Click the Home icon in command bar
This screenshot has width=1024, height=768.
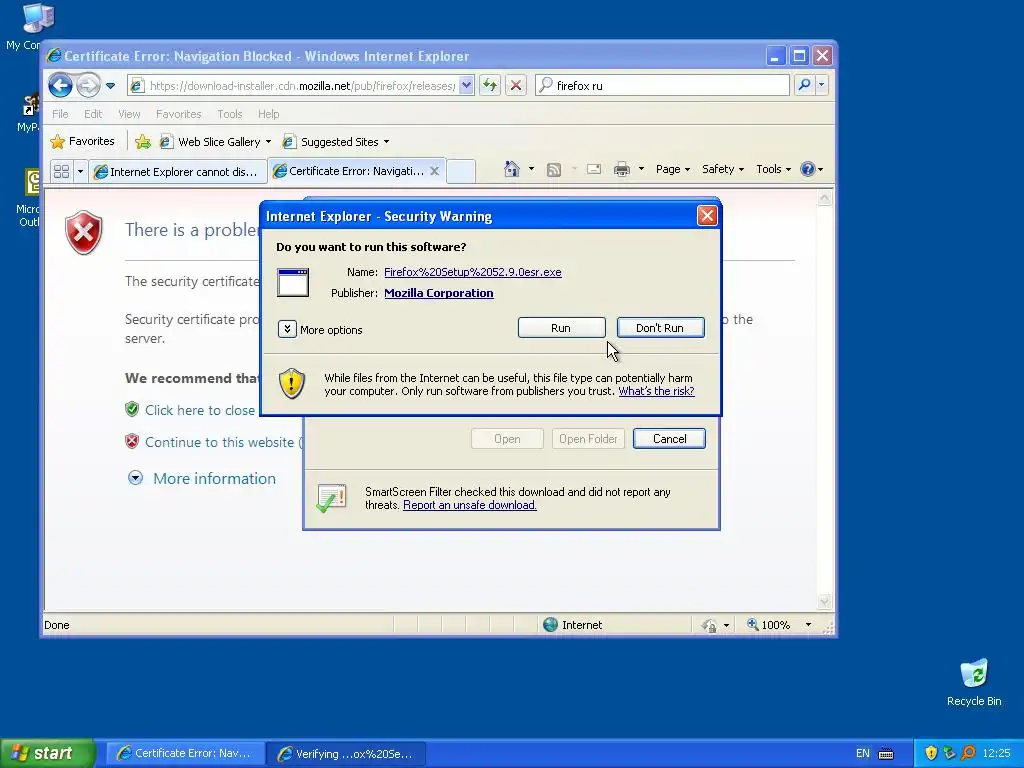(x=512, y=169)
